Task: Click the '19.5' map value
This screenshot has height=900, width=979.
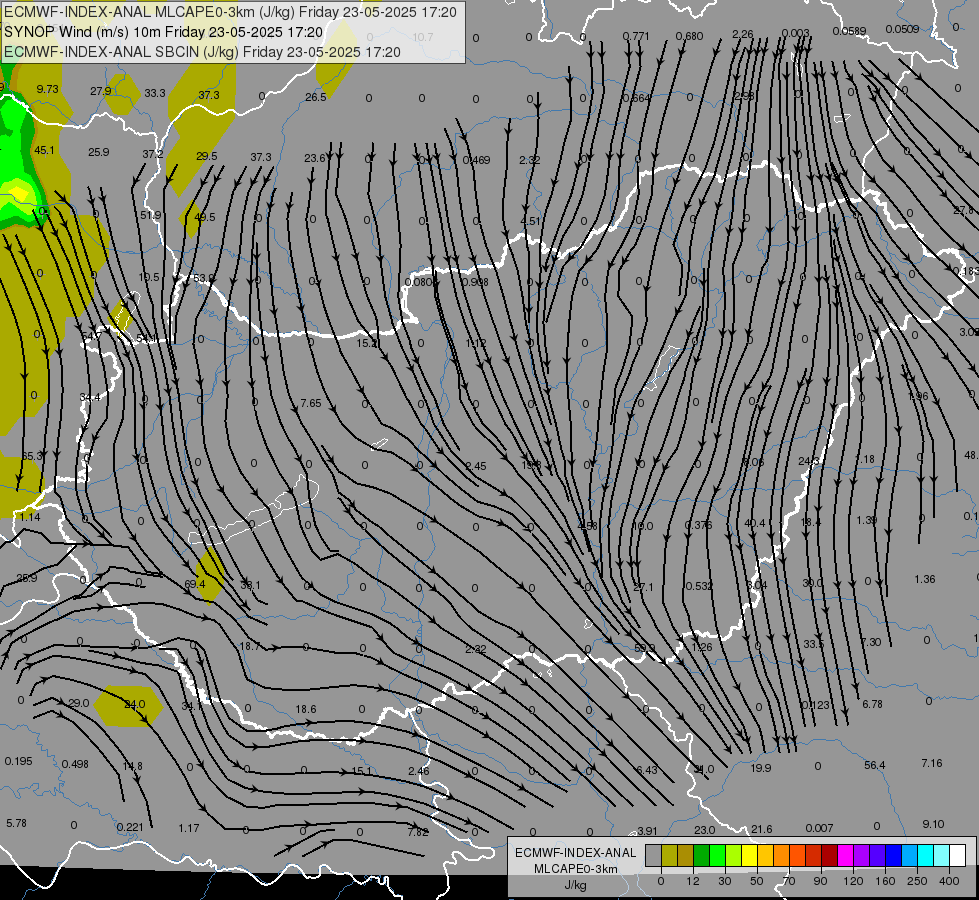Action: pyautogui.click(x=149, y=277)
